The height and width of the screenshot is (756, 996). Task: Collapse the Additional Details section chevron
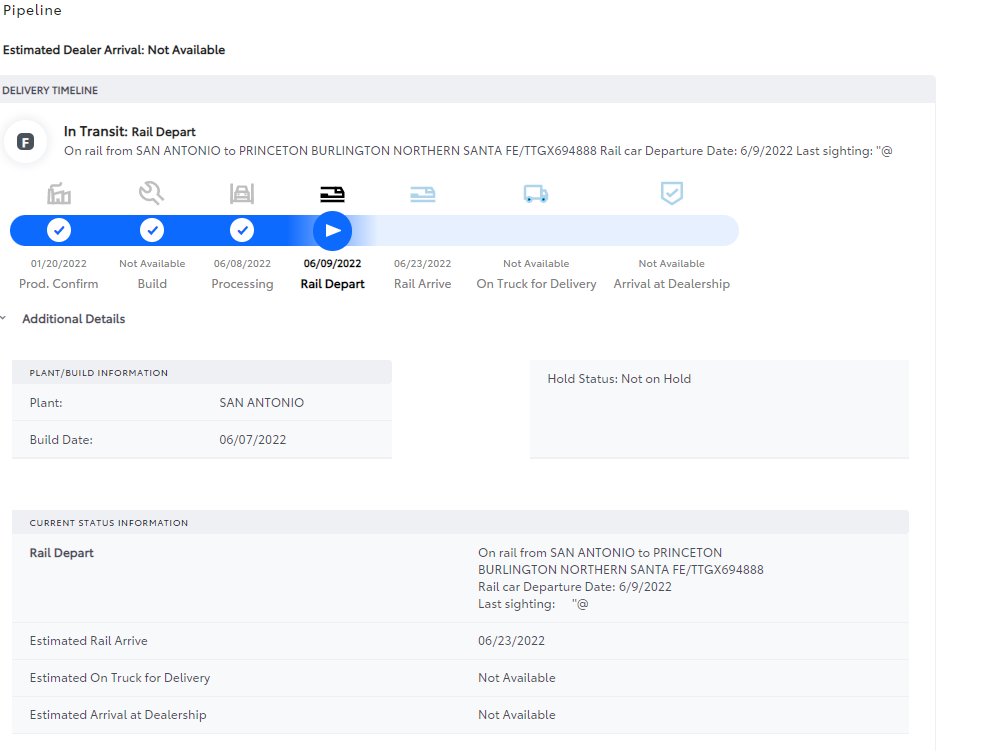(4, 318)
